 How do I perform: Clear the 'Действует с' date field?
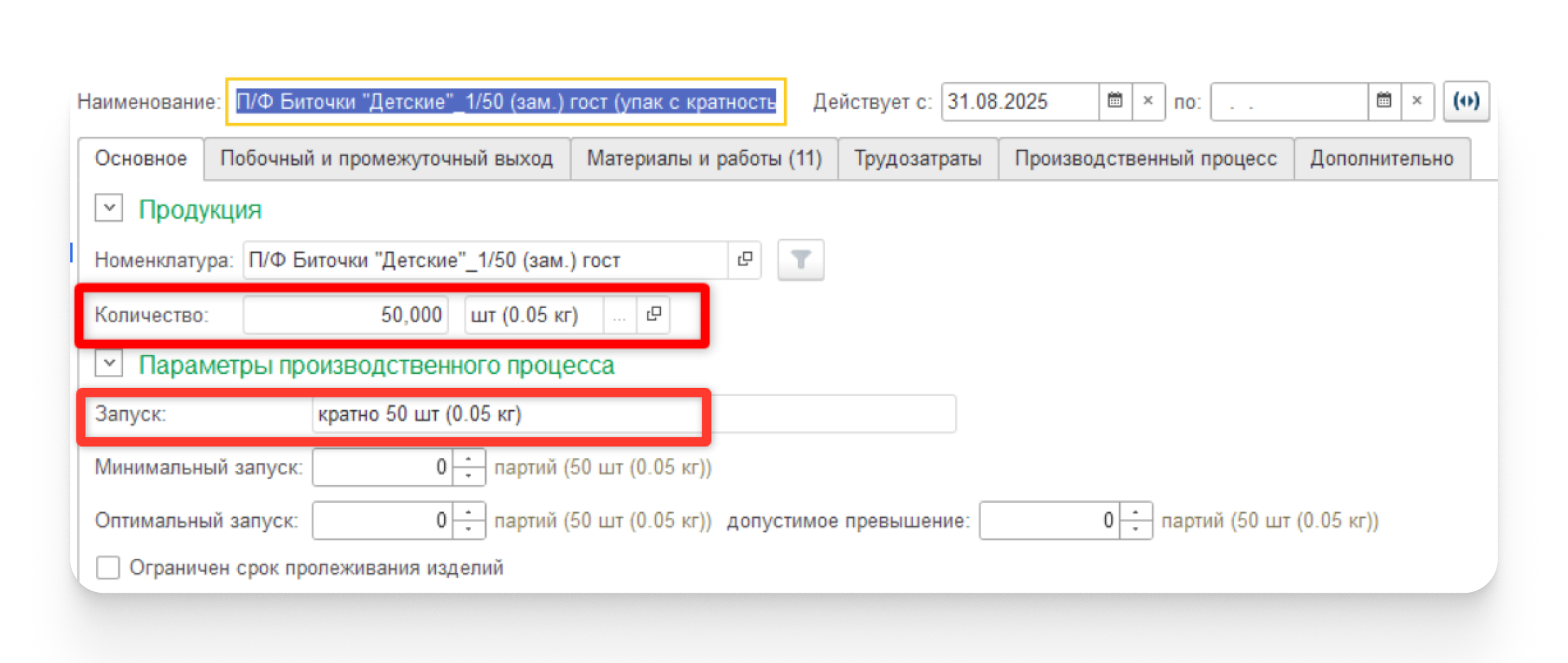tap(1148, 101)
